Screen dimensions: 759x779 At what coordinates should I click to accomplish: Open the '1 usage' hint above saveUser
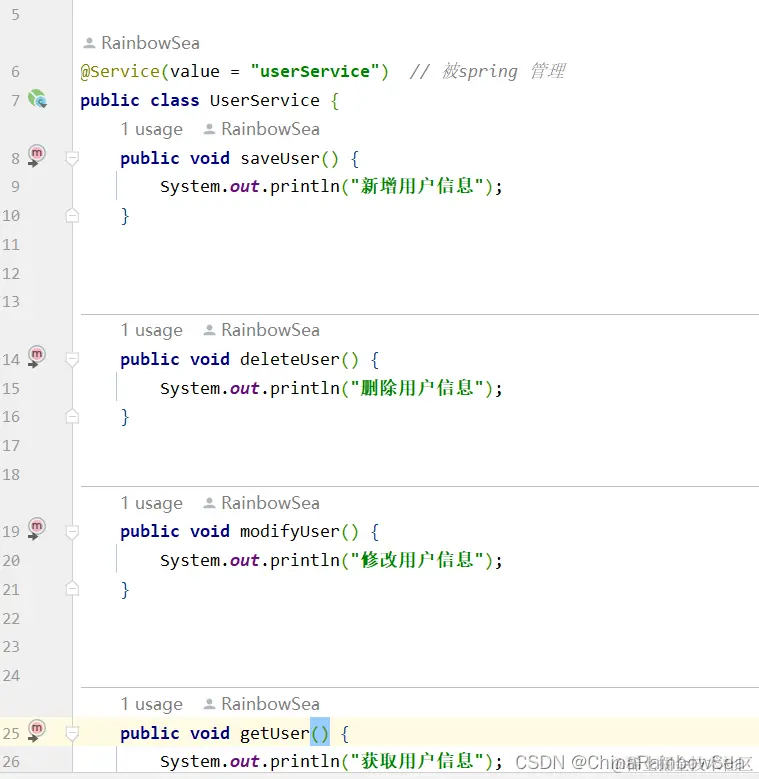(x=152, y=130)
